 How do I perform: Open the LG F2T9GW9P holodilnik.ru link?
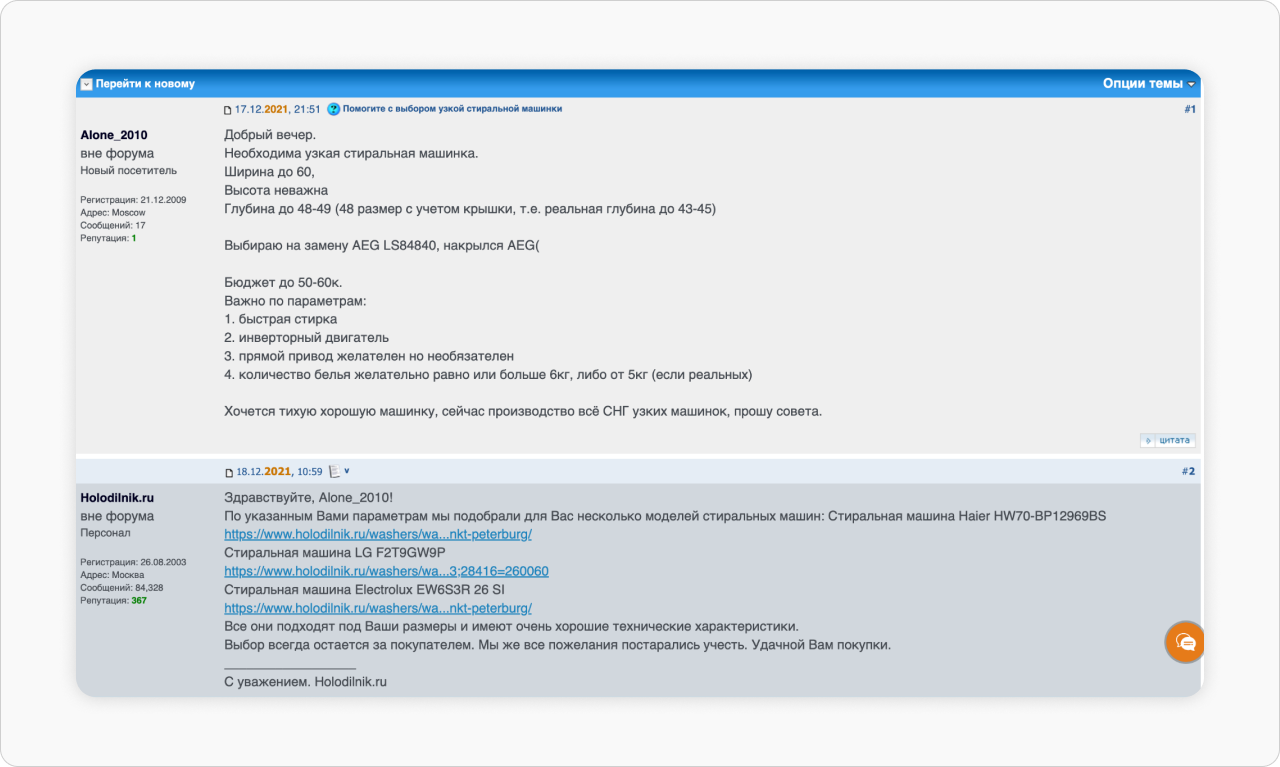click(386, 572)
